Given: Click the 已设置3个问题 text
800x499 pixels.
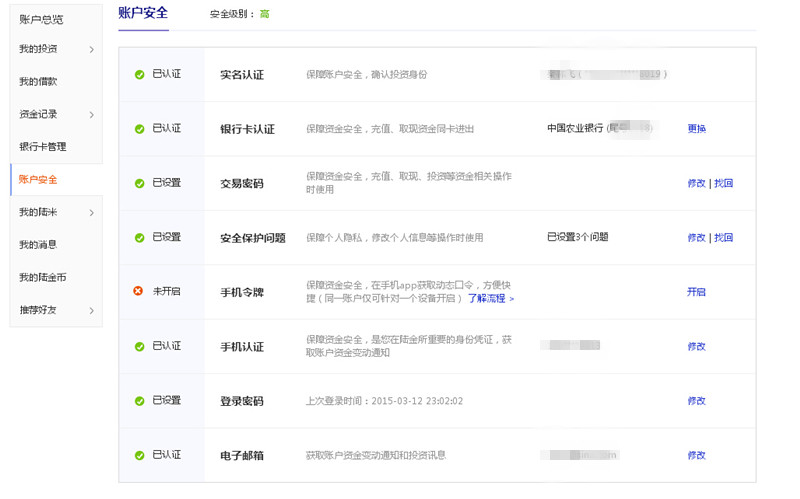Looking at the screenshot, I should (x=578, y=237).
